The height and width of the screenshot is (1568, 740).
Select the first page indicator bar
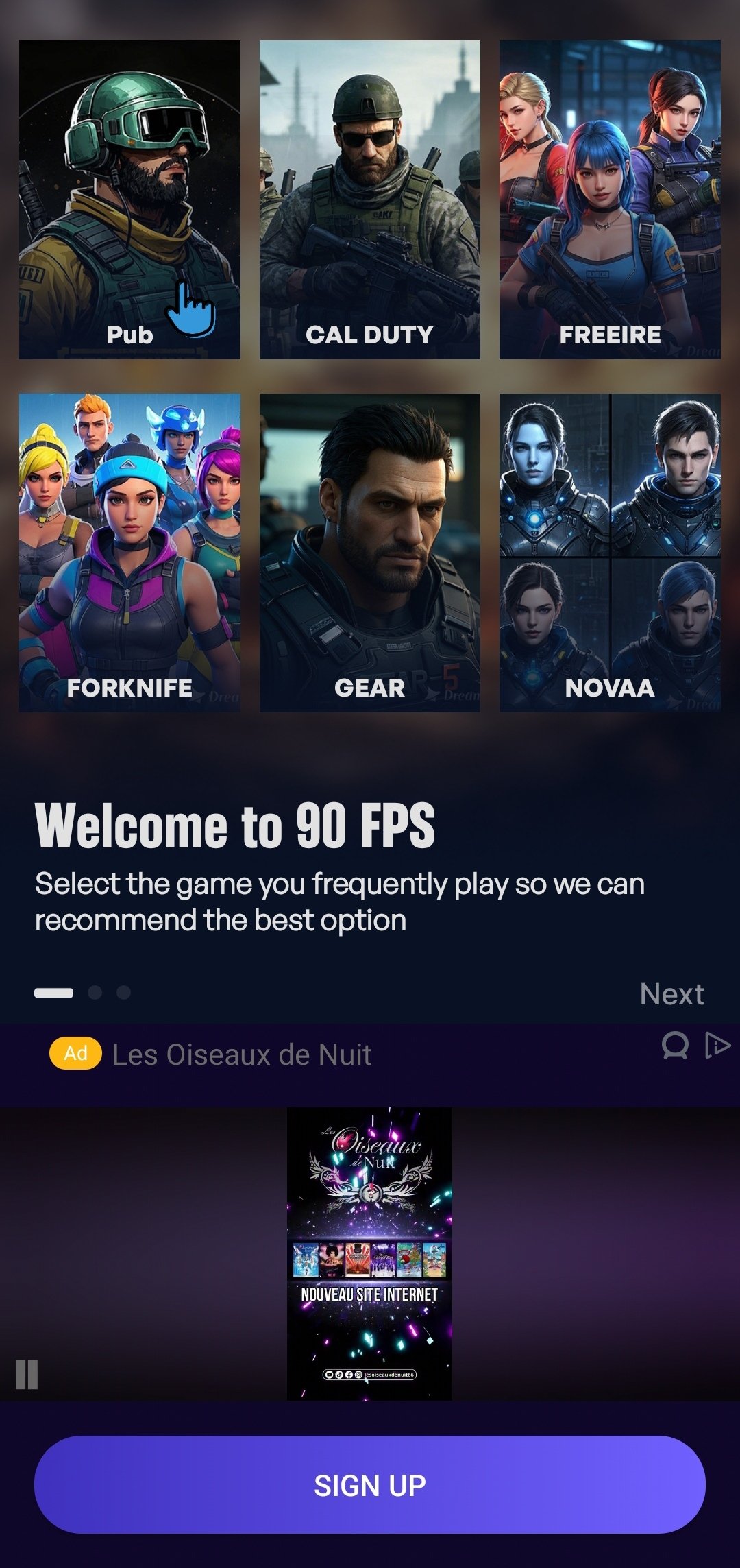(x=53, y=992)
